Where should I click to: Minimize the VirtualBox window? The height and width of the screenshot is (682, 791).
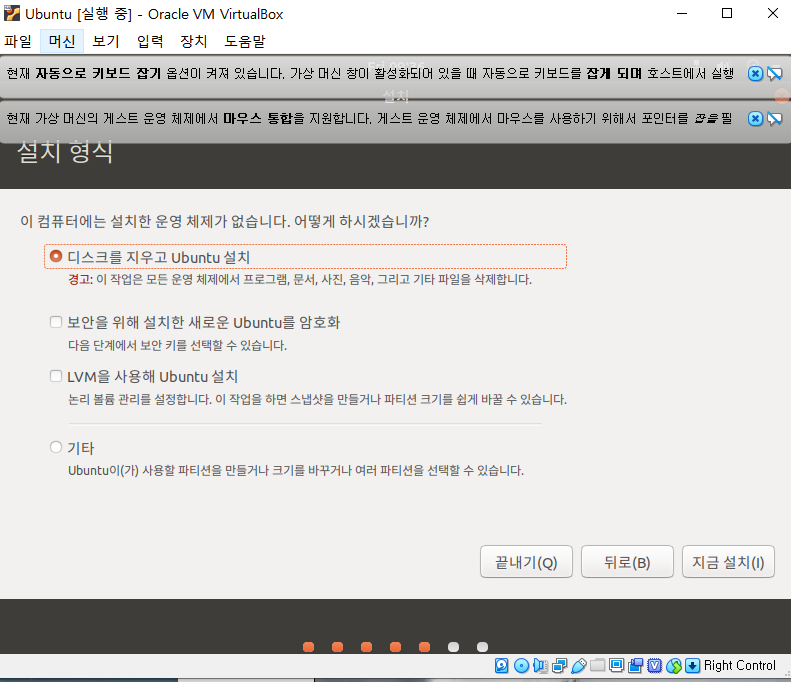pyautogui.click(x=682, y=13)
